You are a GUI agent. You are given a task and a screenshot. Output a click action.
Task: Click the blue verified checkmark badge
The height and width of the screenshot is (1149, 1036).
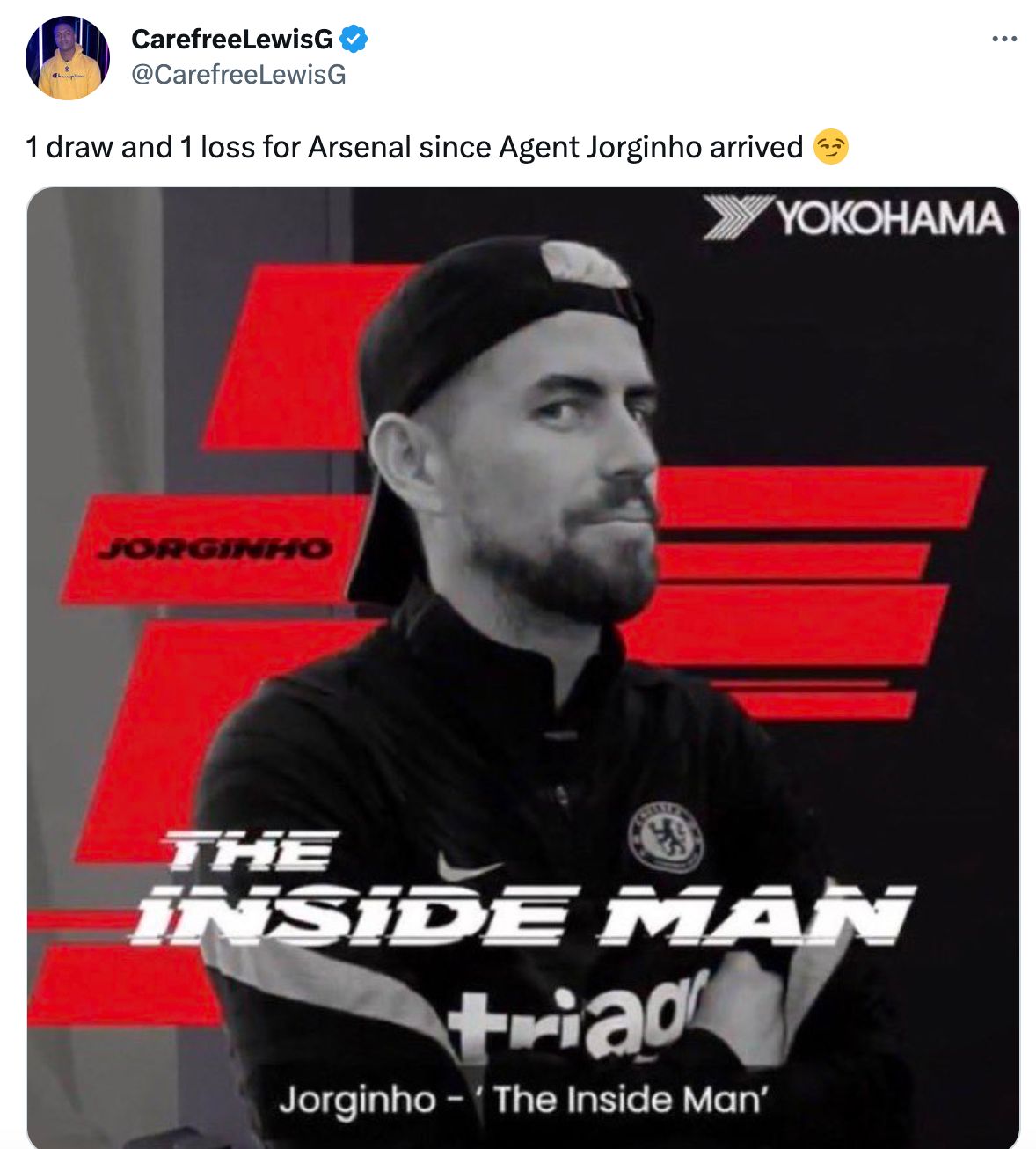(354, 37)
